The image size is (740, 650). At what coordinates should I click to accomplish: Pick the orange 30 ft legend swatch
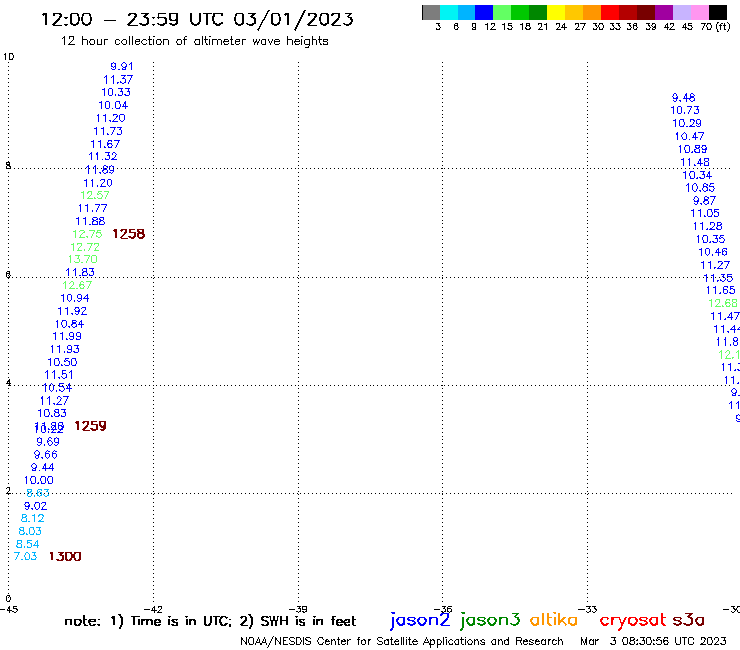(592, 12)
